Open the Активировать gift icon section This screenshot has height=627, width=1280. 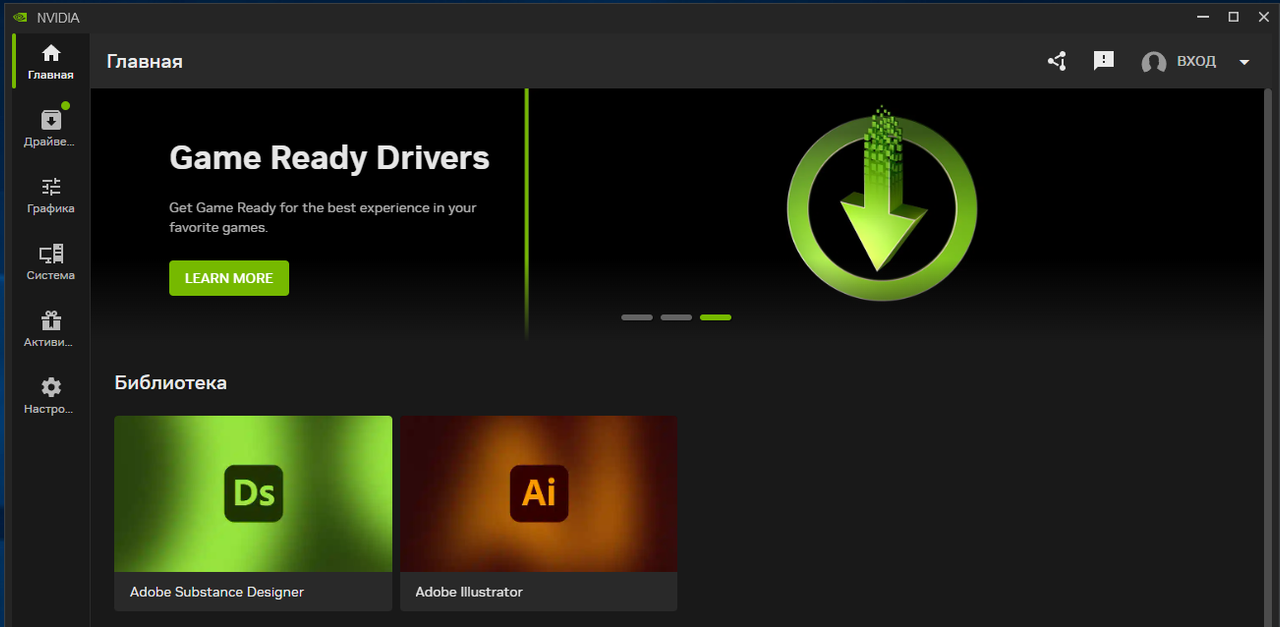pos(51,328)
